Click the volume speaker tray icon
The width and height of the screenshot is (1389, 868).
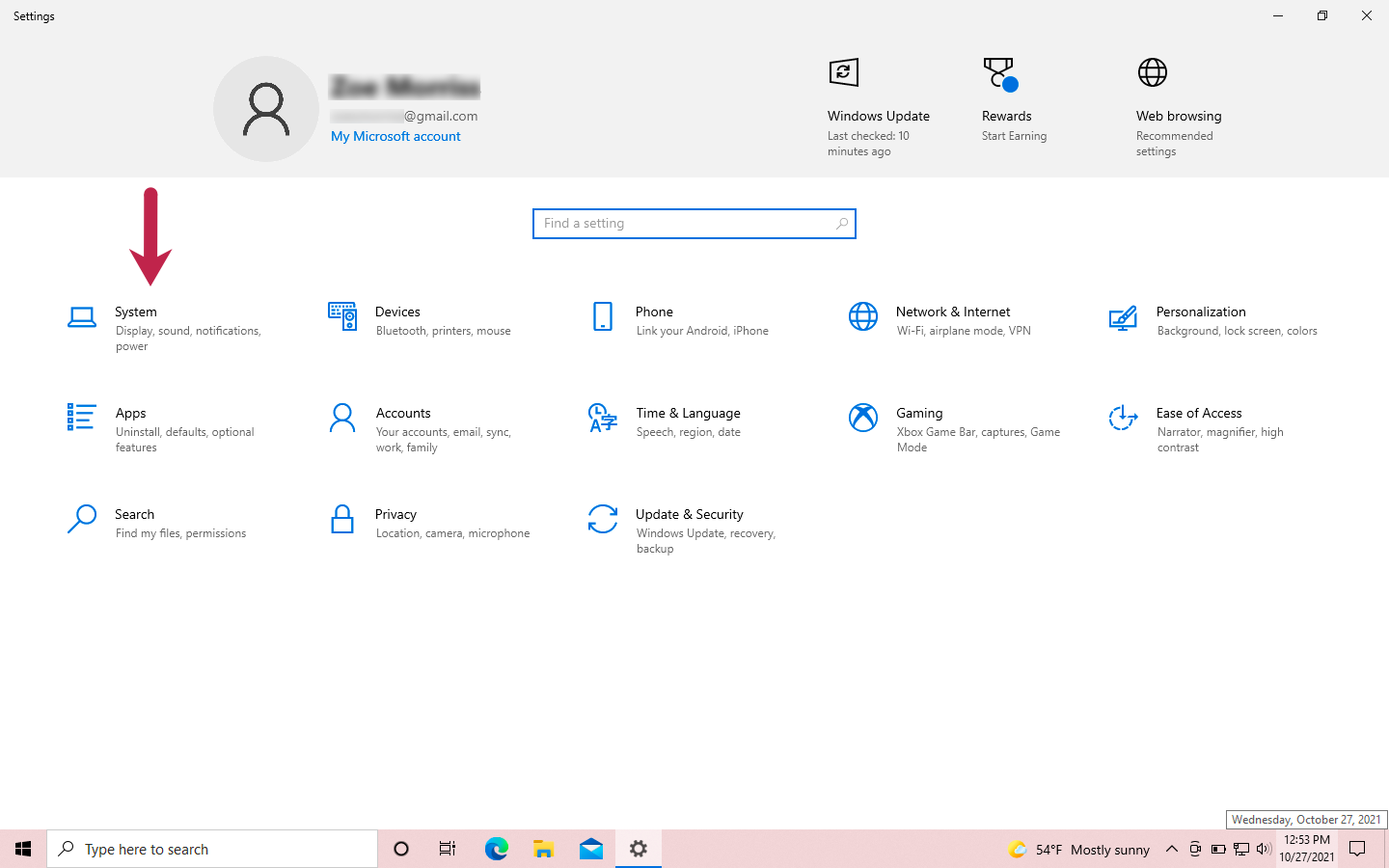[x=1264, y=849]
